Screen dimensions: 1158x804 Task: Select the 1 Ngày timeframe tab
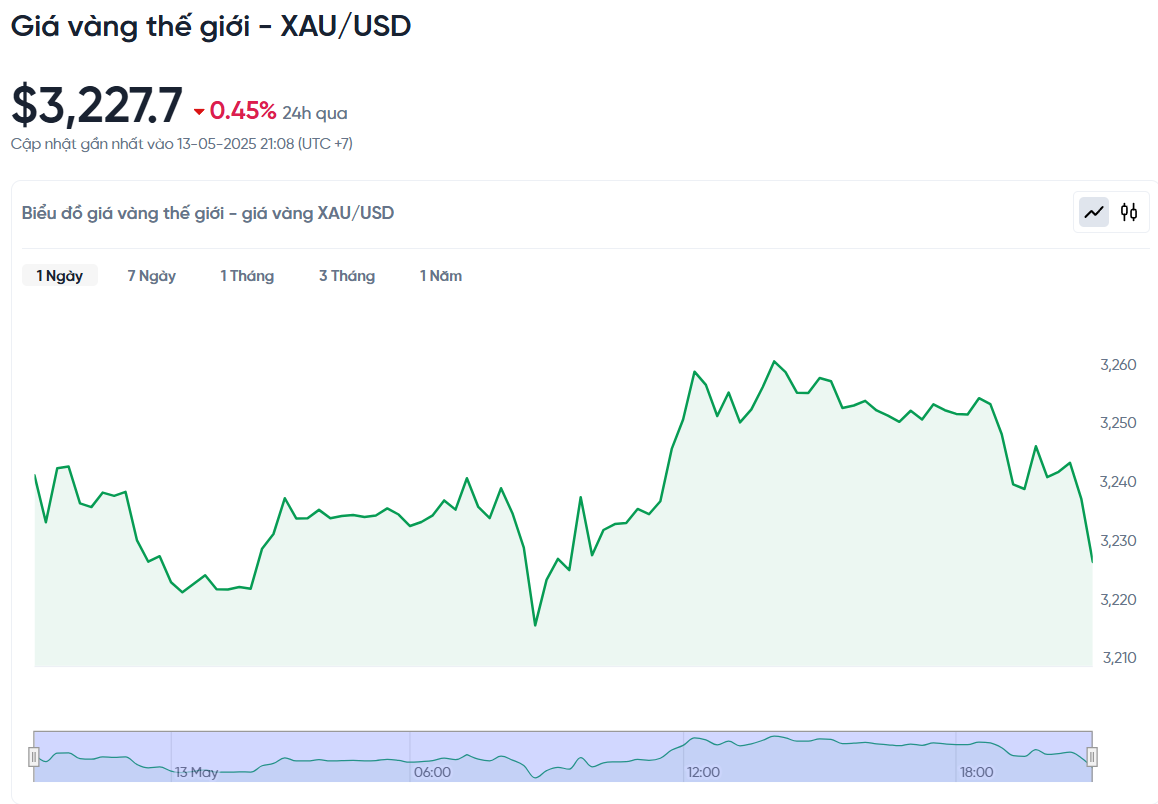[60, 276]
